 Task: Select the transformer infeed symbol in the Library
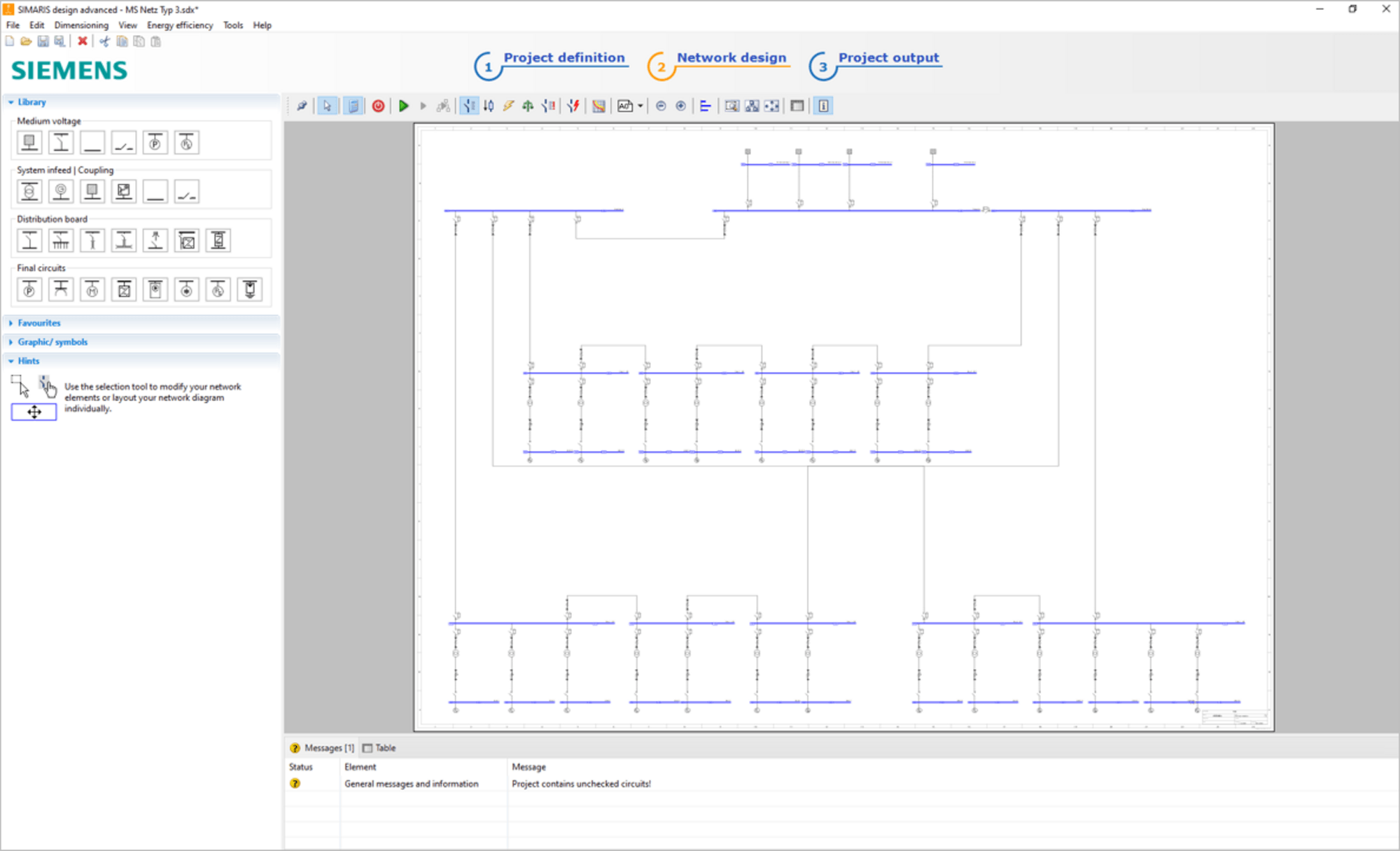pyautogui.click(x=29, y=190)
